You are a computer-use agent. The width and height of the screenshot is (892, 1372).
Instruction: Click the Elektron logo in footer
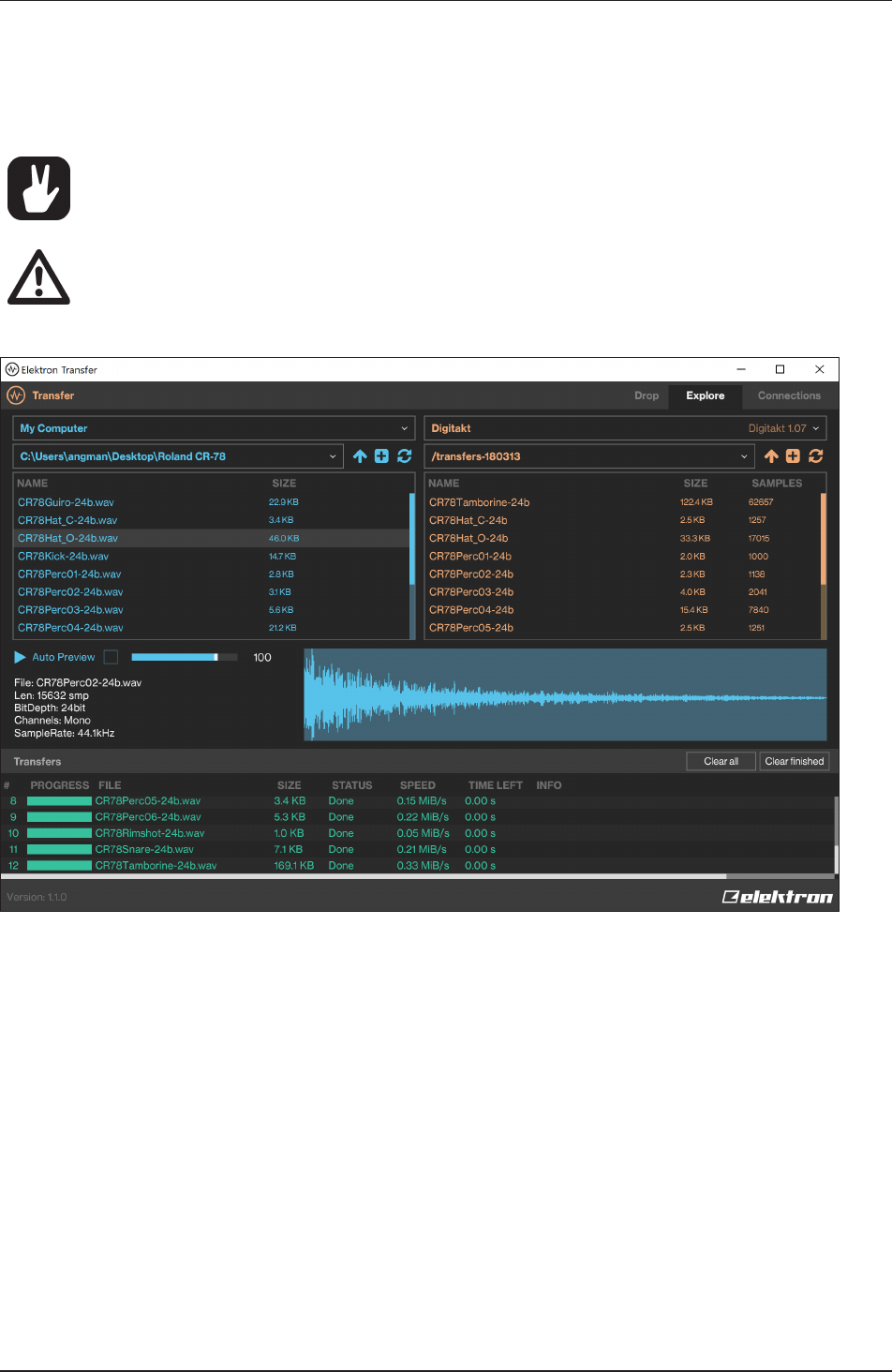(777, 897)
